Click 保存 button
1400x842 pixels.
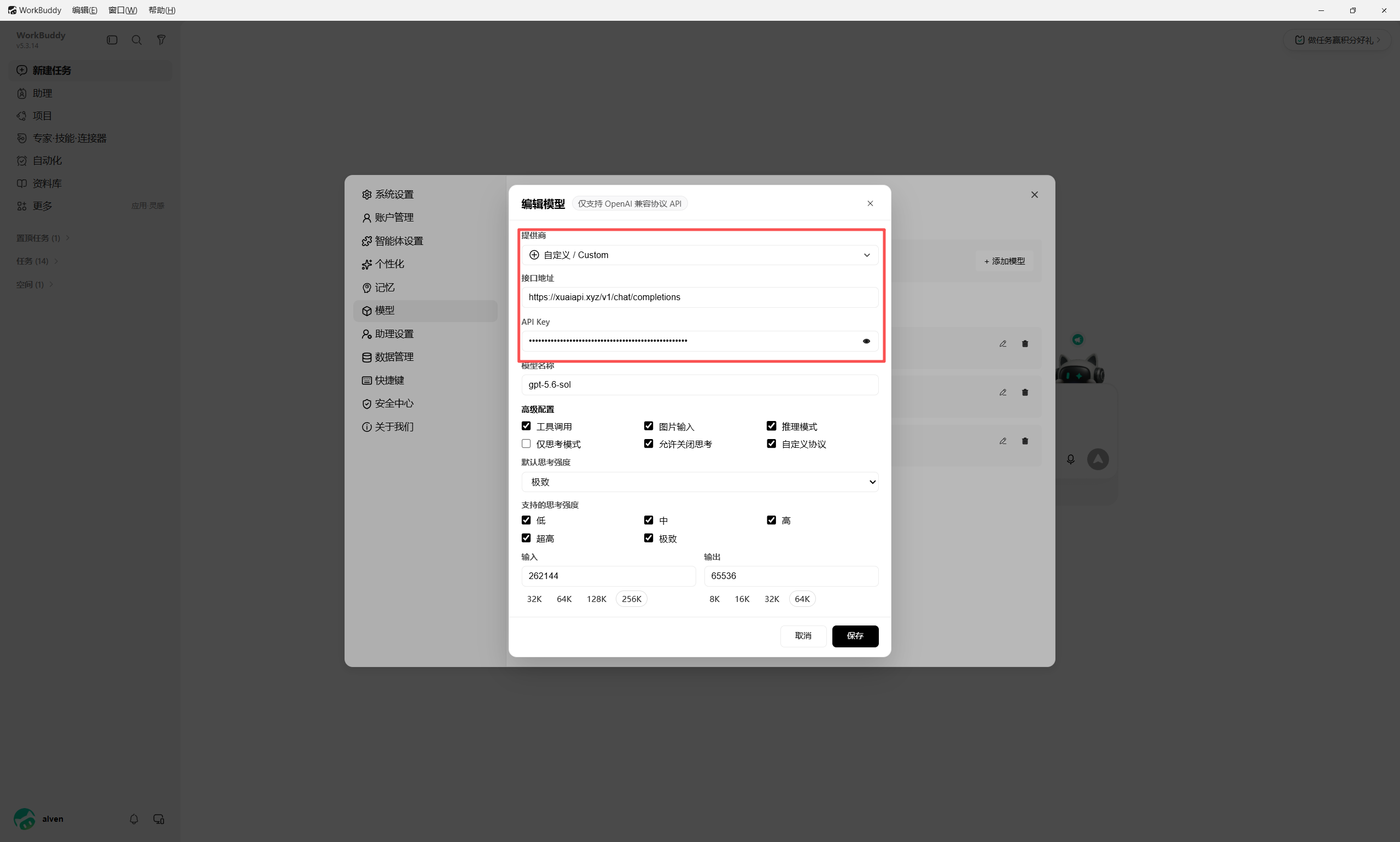[x=855, y=636]
